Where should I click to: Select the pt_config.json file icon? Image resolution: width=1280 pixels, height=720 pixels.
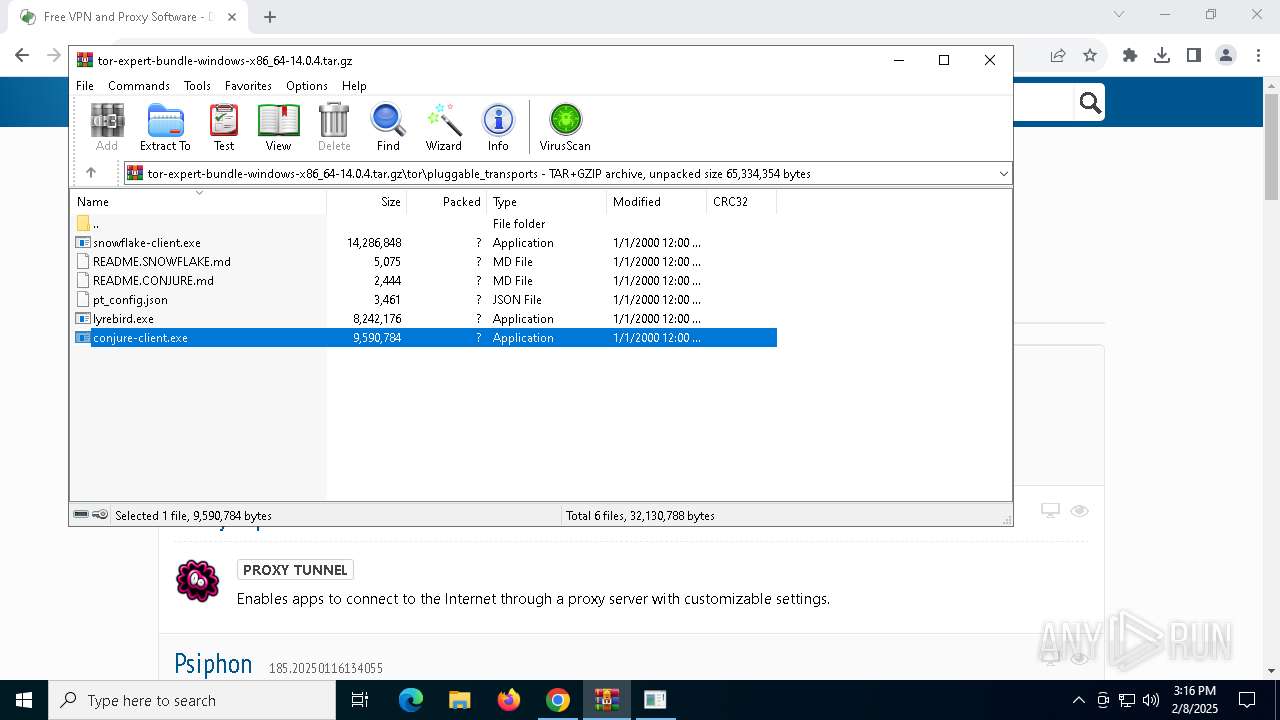(83, 300)
